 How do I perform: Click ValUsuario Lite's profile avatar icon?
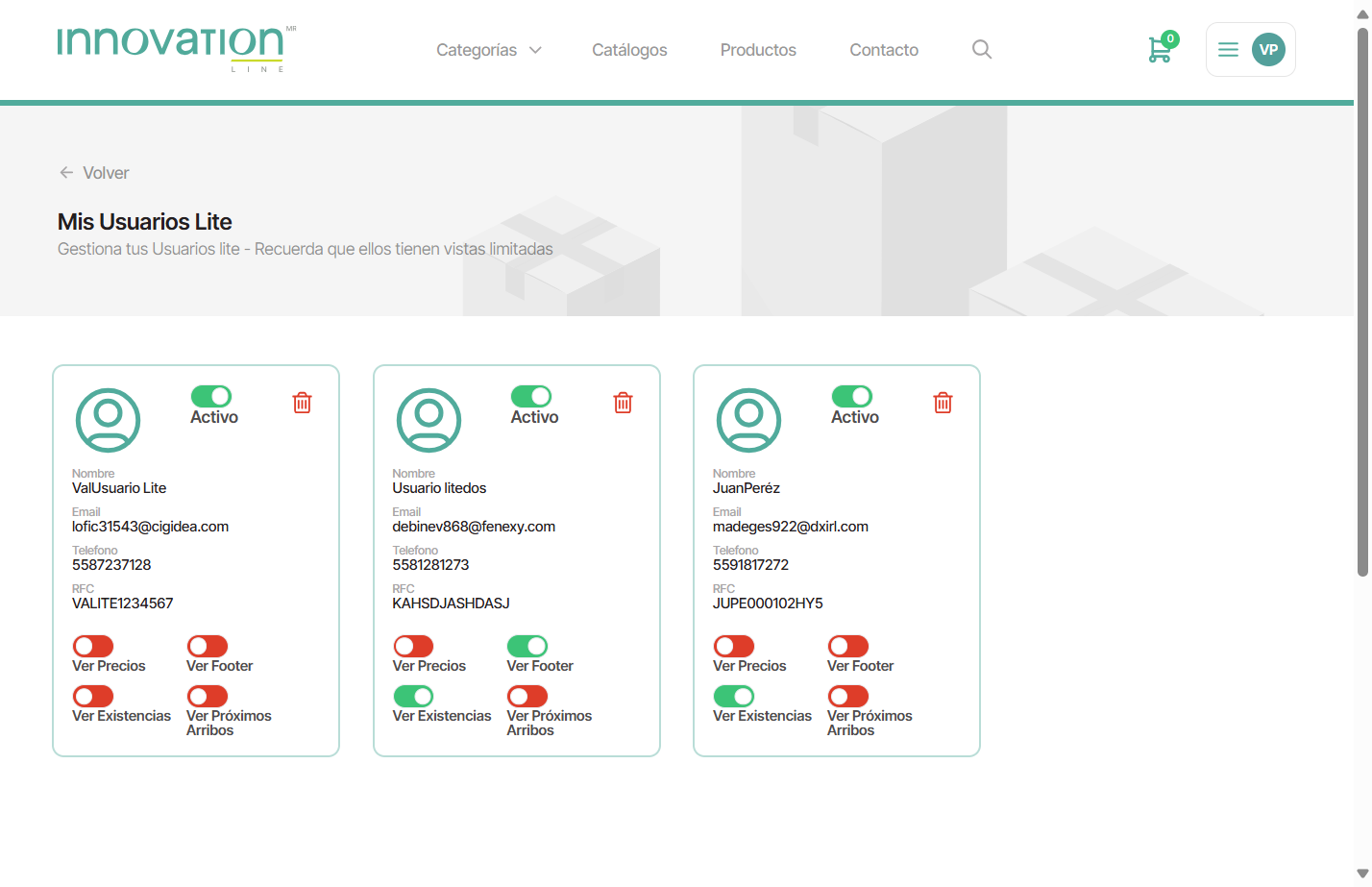(x=108, y=420)
